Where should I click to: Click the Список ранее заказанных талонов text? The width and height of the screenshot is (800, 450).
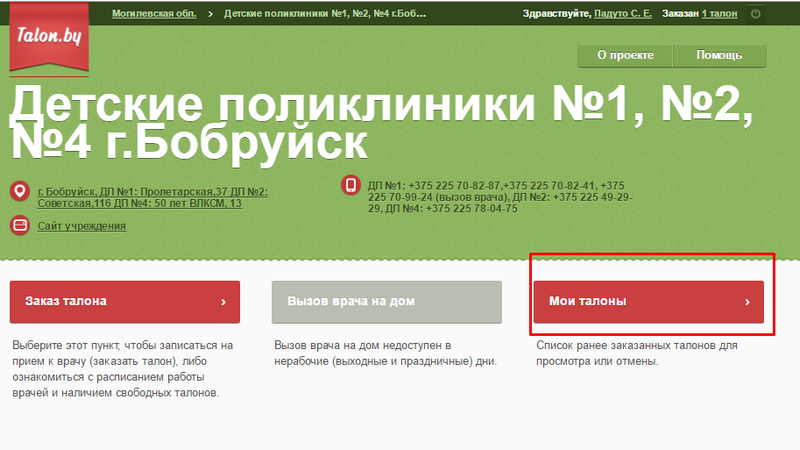point(637,353)
